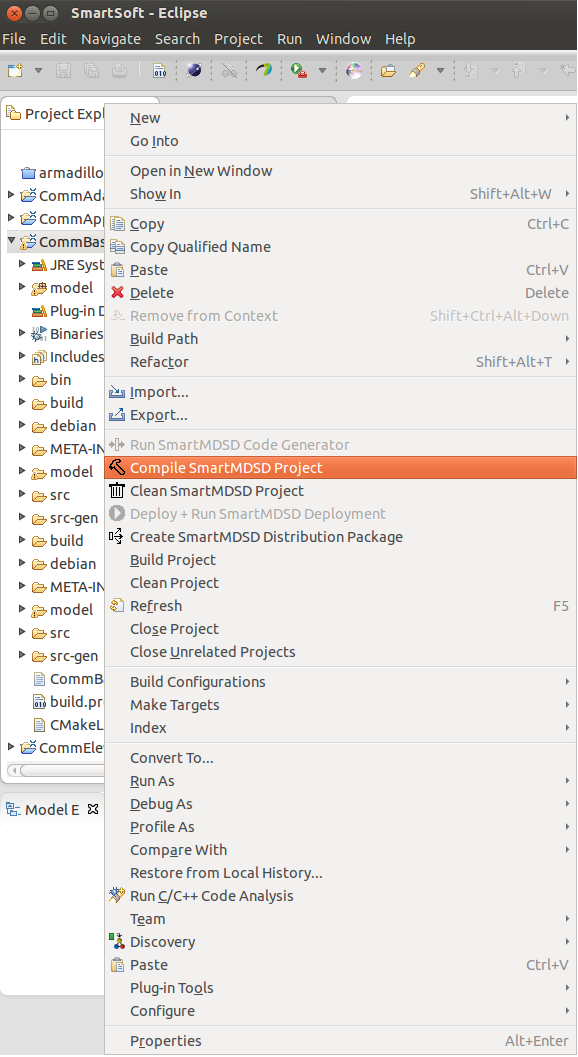Screen dimensions: 578x1057
Task: Click the Save All toolbar icon
Action: (x=91, y=70)
